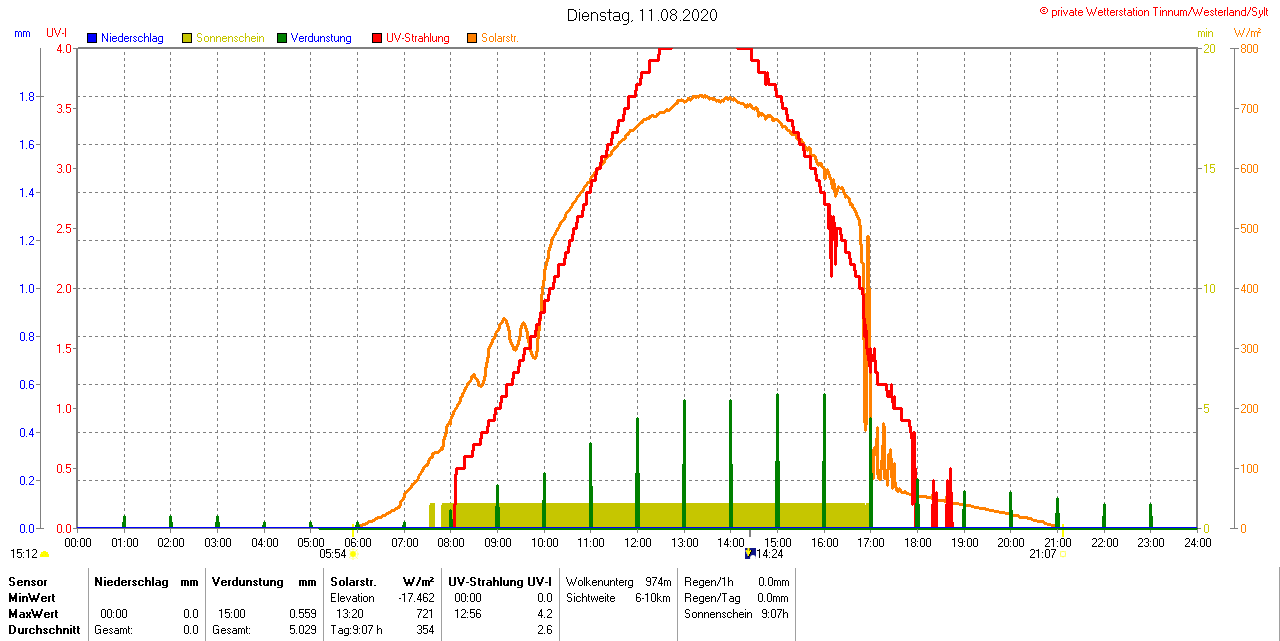Screen dimensions: 1280x641
Task: Click the 18:00 label on the time axis
Action: [x=918, y=542]
